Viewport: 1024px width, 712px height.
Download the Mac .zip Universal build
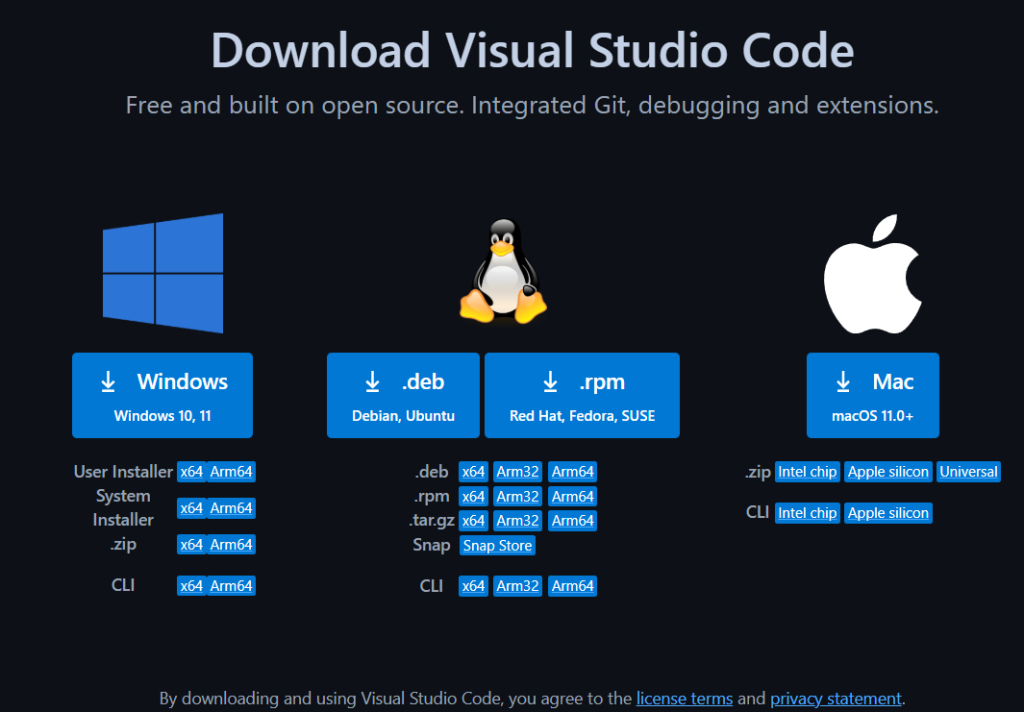pyautogui.click(x=969, y=472)
